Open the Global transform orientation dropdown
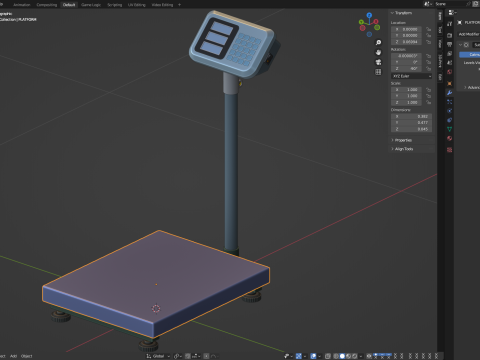 [158, 356]
